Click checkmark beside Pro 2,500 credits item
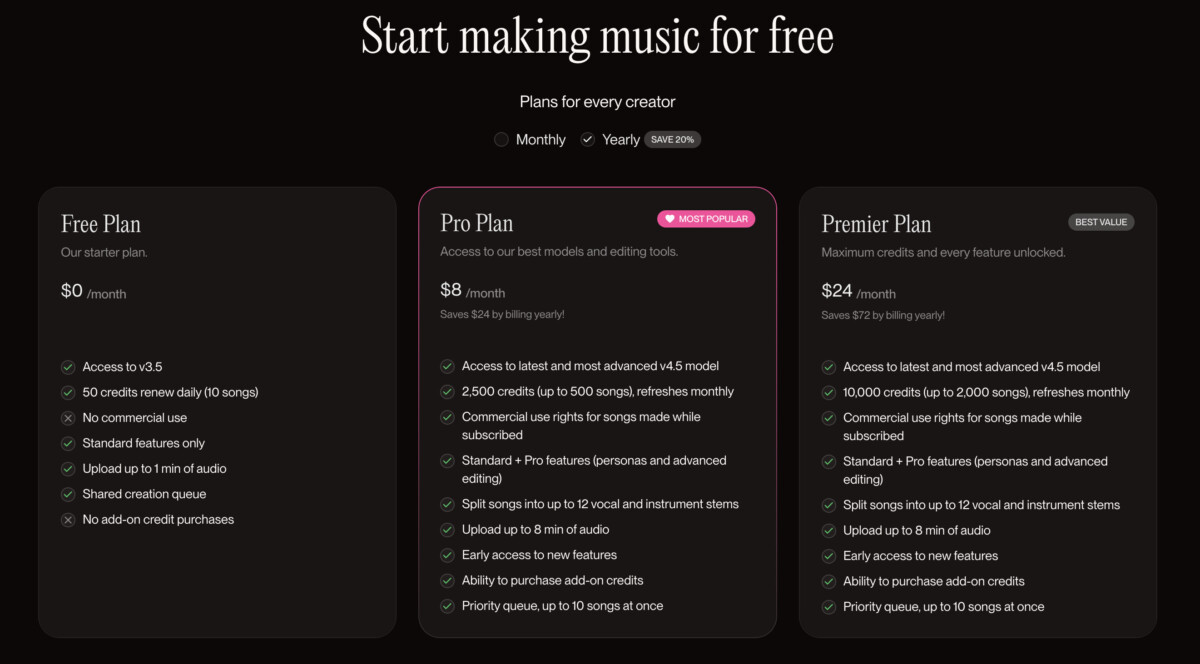The image size is (1200, 664). [447, 392]
